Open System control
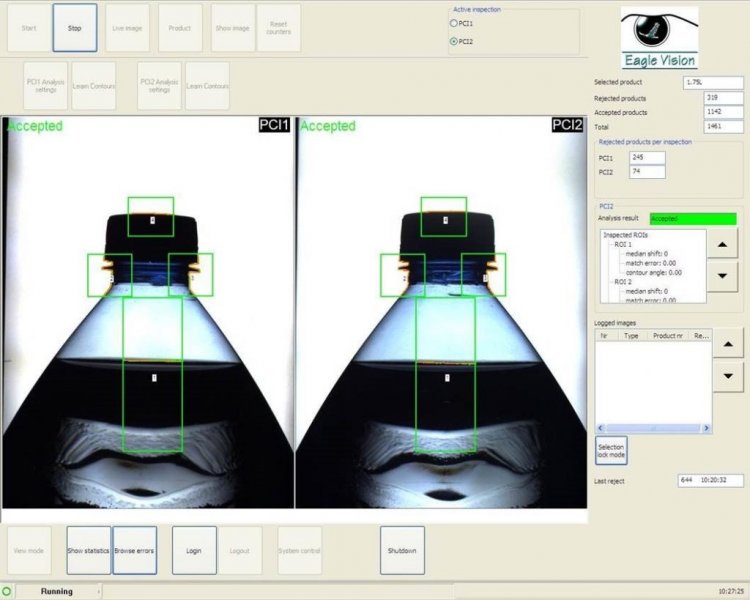The image size is (750, 600). [299, 551]
